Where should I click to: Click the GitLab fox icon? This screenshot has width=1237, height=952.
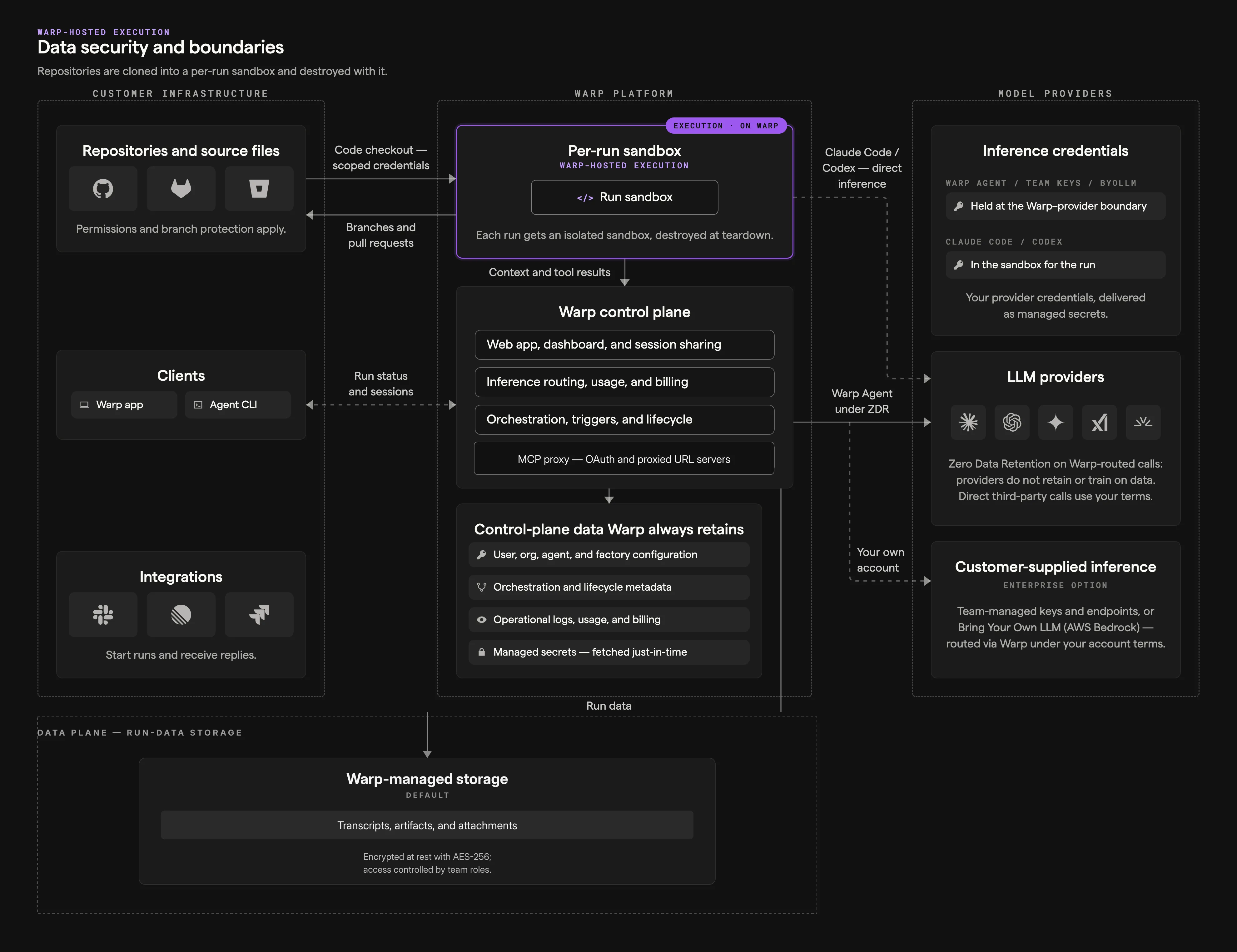(181, 189)
